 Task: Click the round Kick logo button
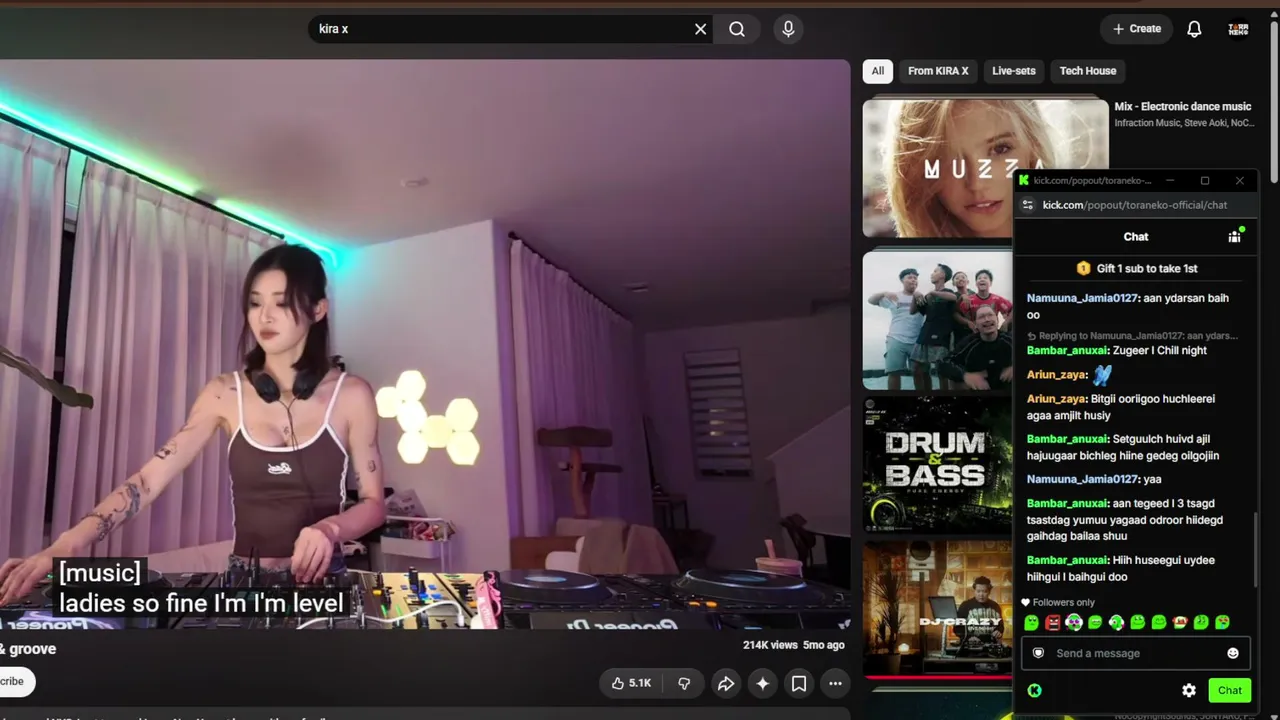pos(1034,690)
